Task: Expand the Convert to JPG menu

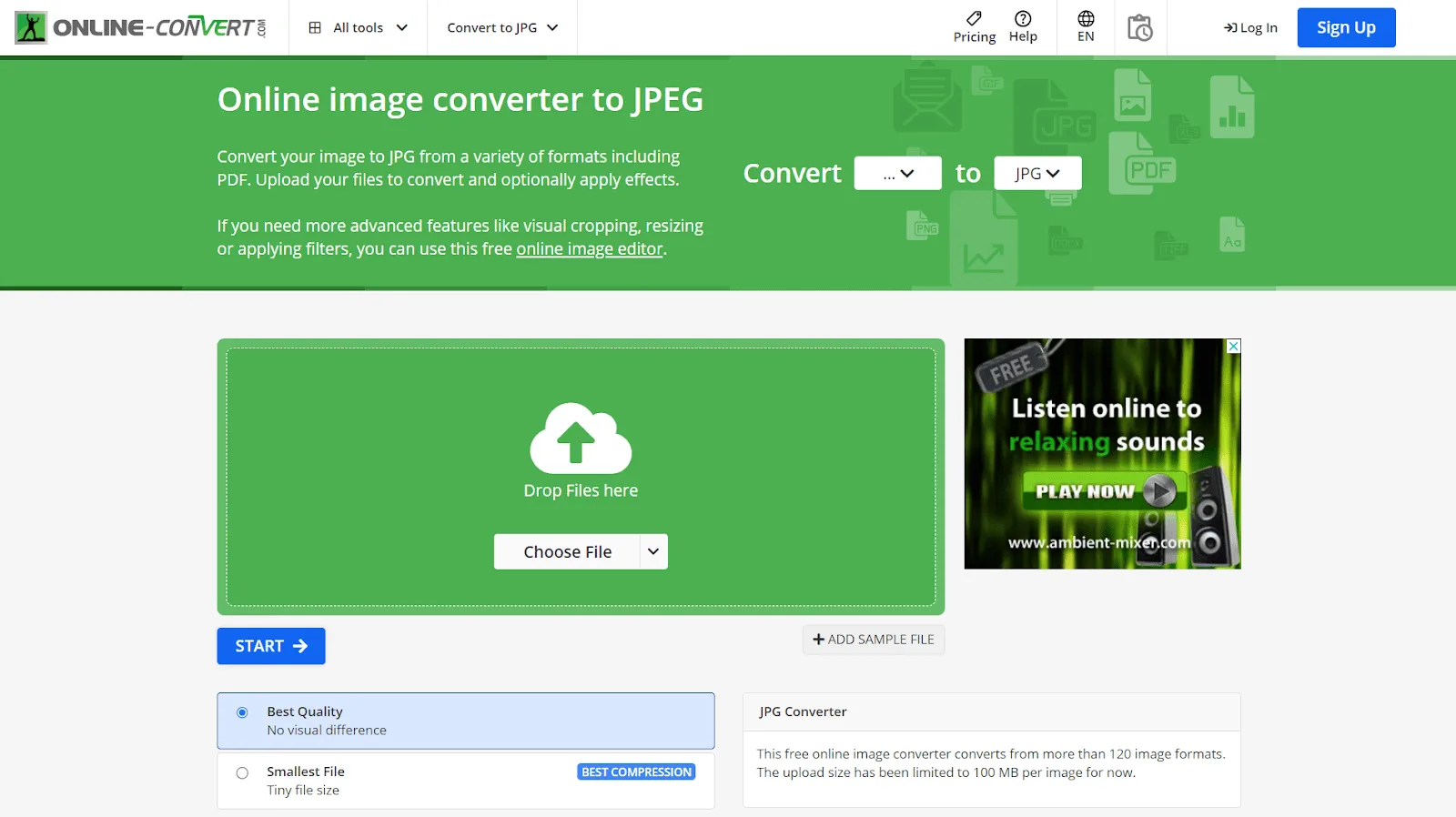Action: coord(502,27)
